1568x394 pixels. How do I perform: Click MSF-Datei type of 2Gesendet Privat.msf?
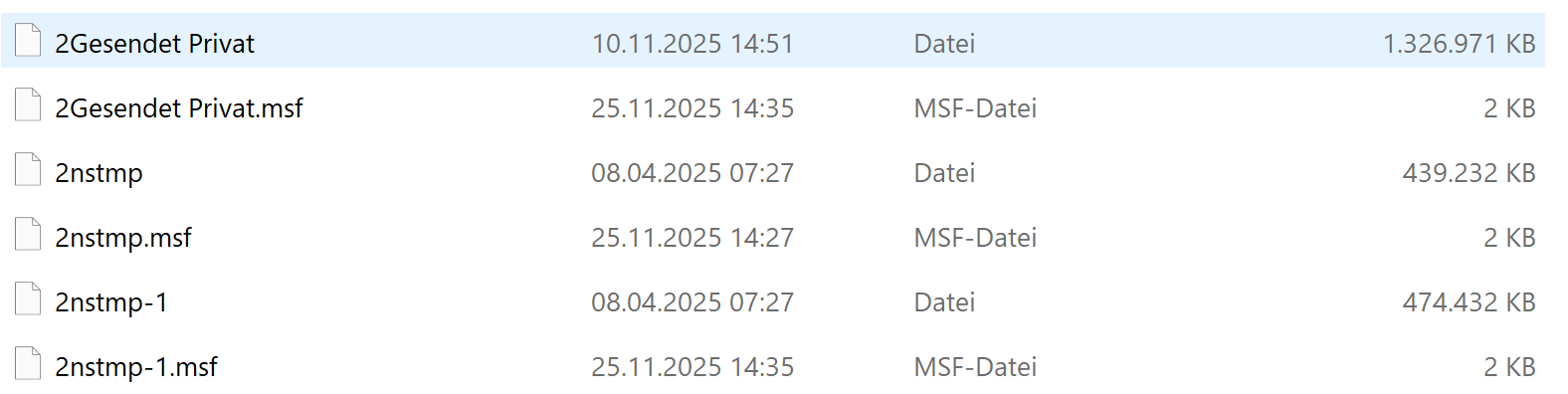[975, 108]
